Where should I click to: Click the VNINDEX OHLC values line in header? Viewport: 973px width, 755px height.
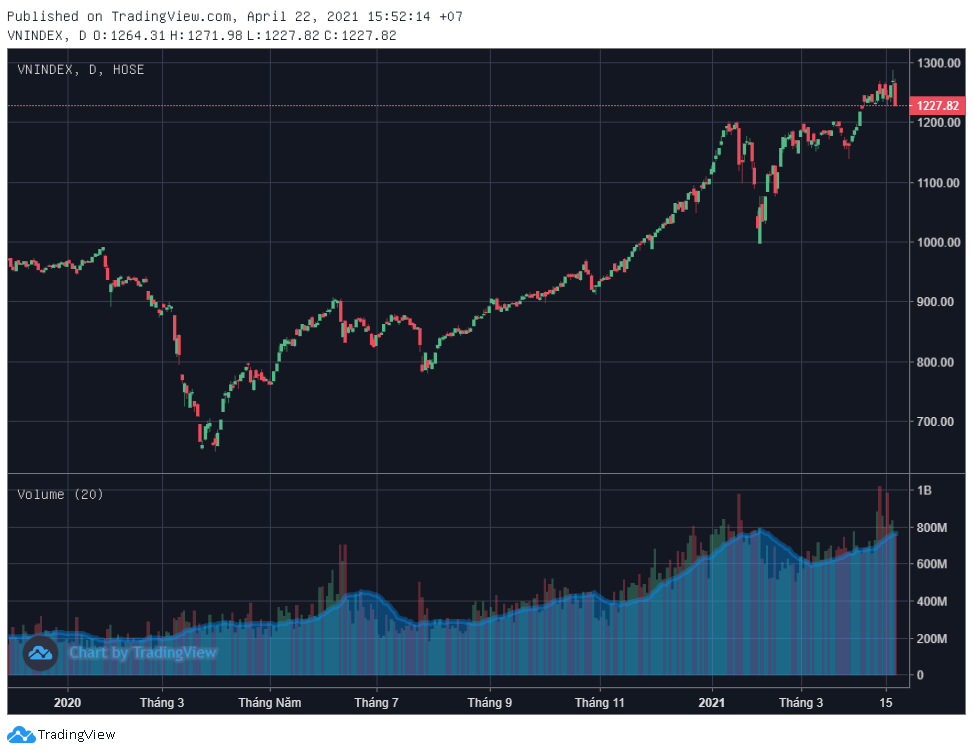click(202, 35)
